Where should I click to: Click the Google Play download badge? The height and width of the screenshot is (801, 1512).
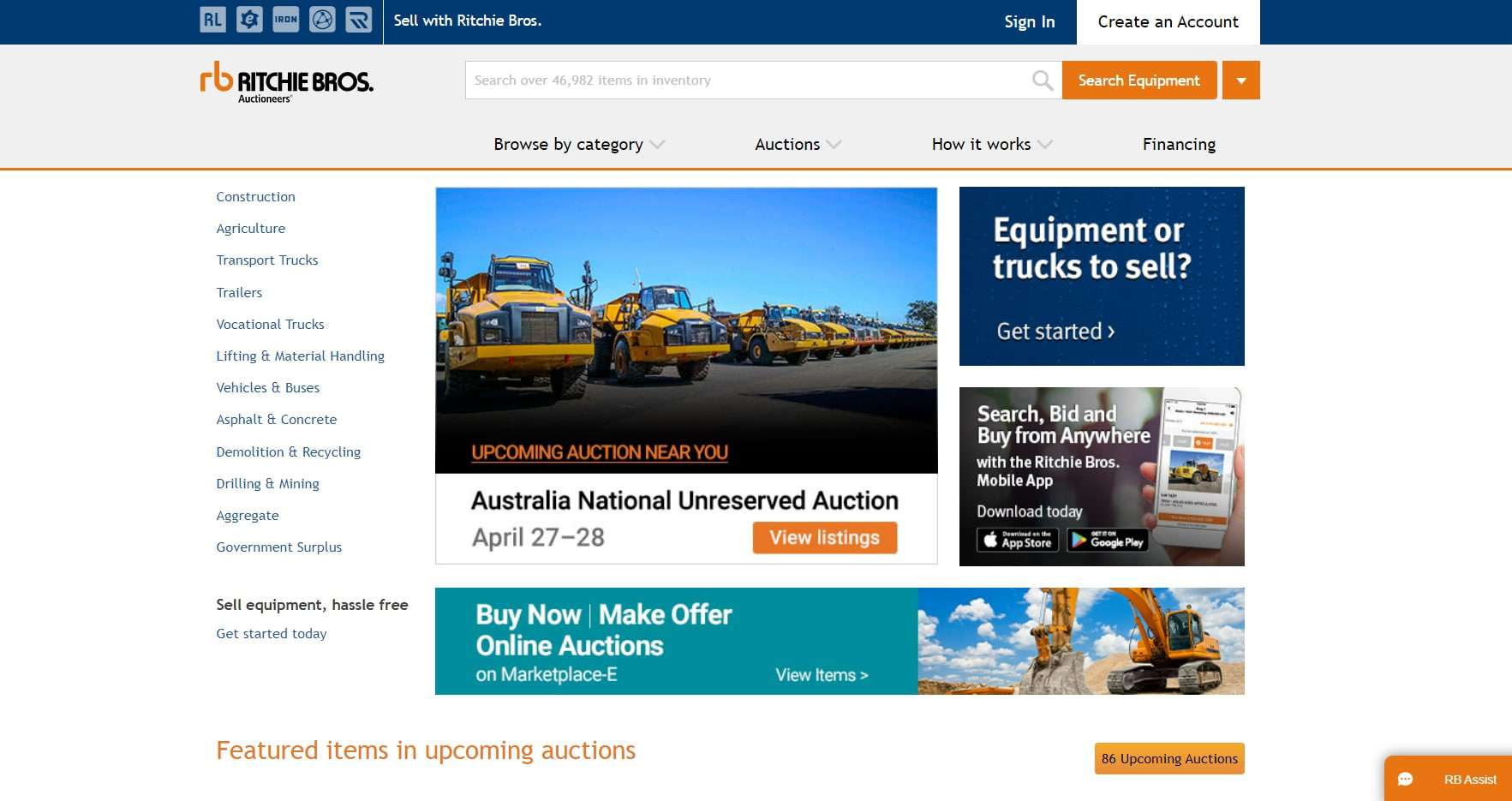pos(1108,540)
